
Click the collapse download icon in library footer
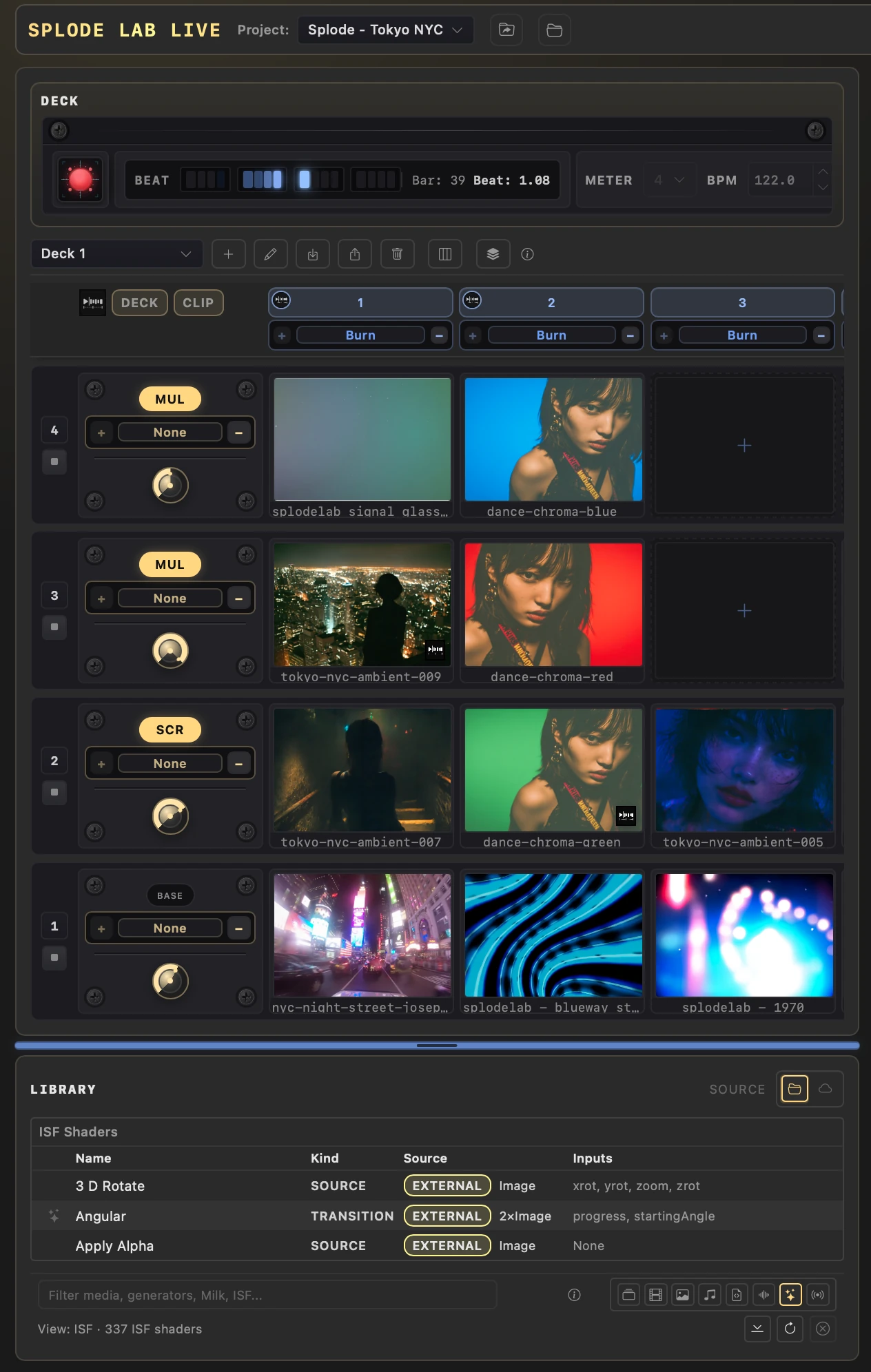point(757,1329)
